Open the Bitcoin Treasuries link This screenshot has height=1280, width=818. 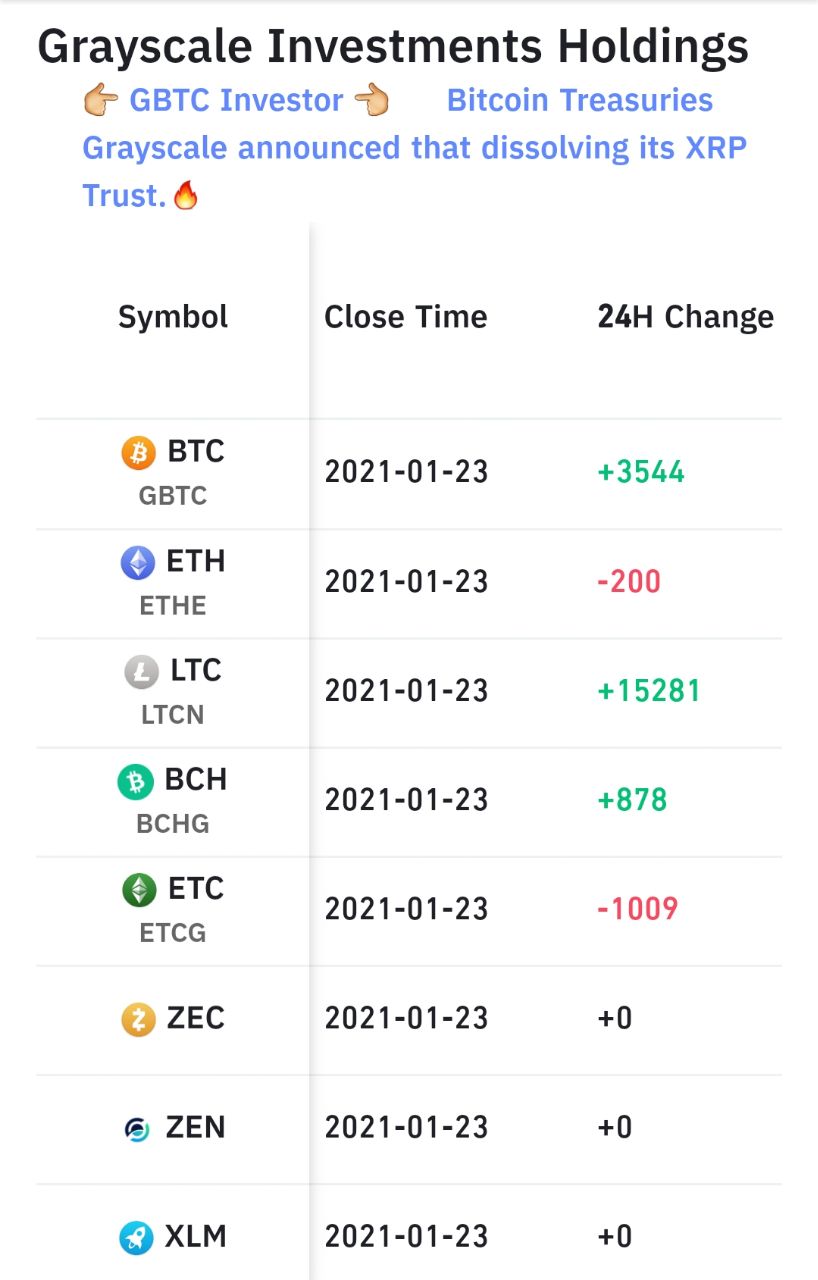pos(580,100)
